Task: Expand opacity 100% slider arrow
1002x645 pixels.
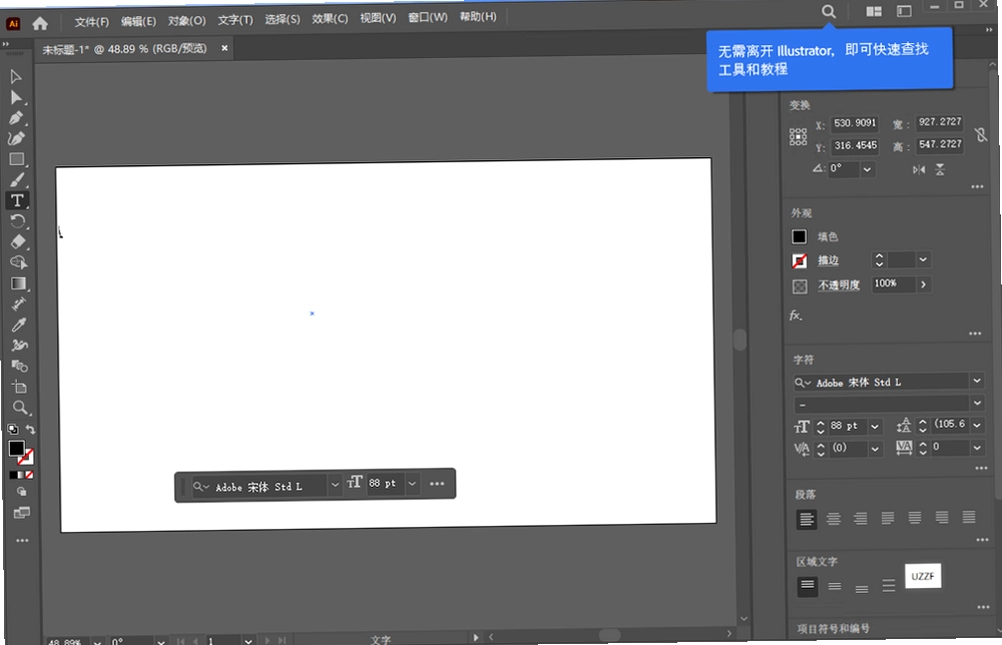Action: 923,284
